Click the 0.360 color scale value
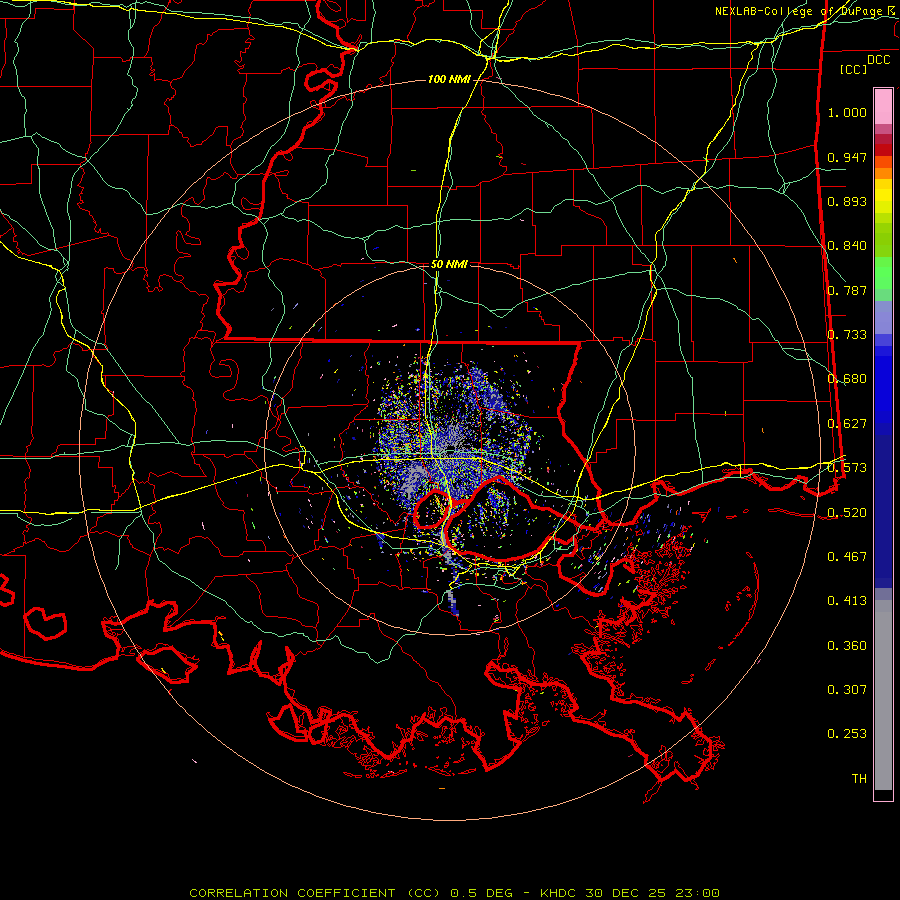This screenshot has width=900, height=900. coord(847,646)
